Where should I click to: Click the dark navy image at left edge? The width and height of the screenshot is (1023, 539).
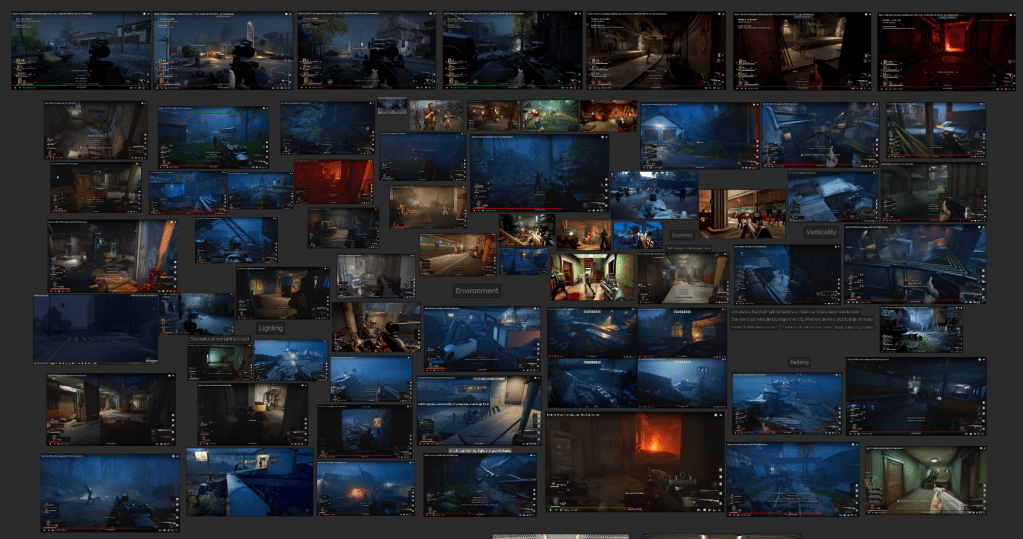(96, 328)
